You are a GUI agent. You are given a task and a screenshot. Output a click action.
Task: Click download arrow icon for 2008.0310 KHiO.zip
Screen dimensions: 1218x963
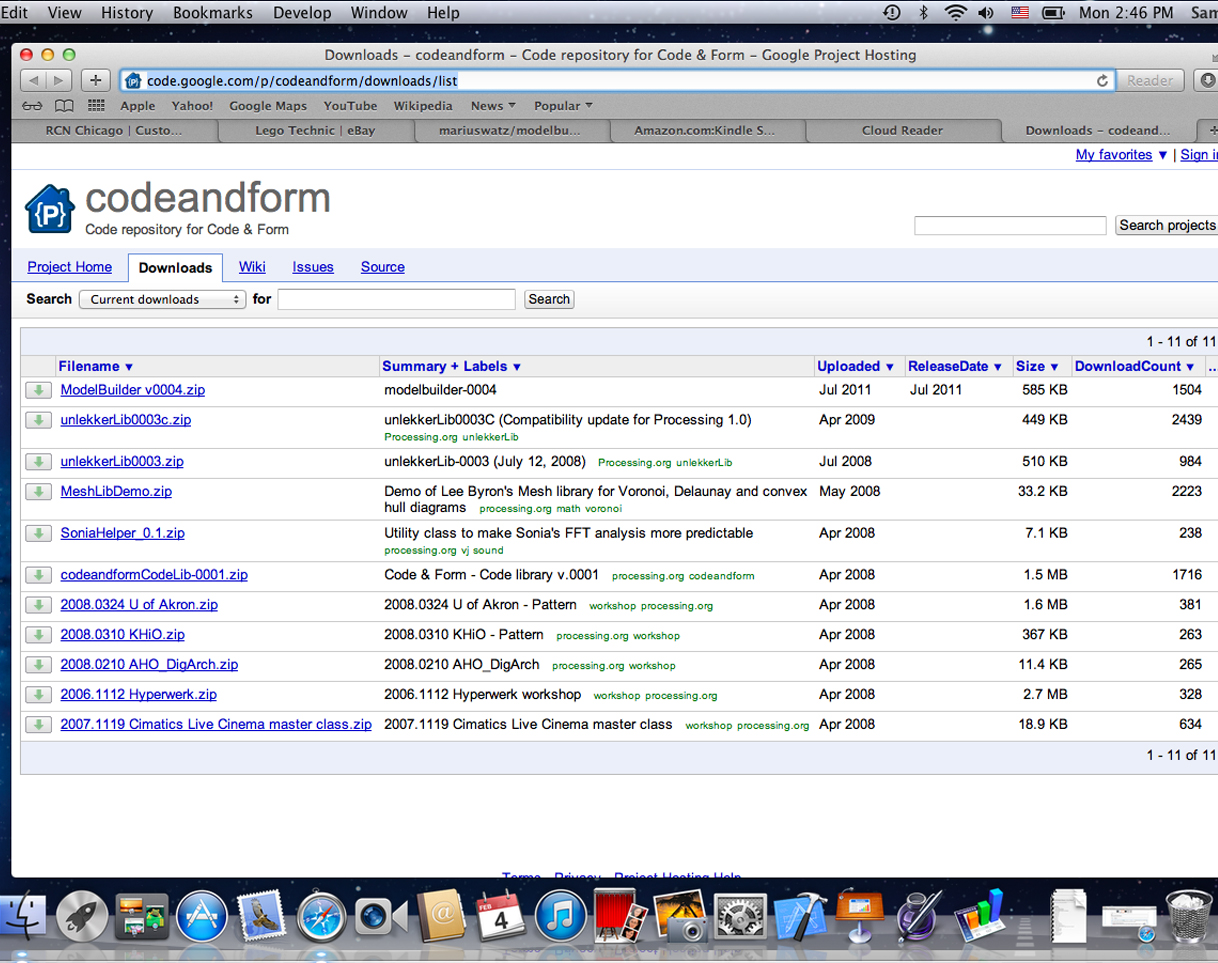click(x=38, y=635)
